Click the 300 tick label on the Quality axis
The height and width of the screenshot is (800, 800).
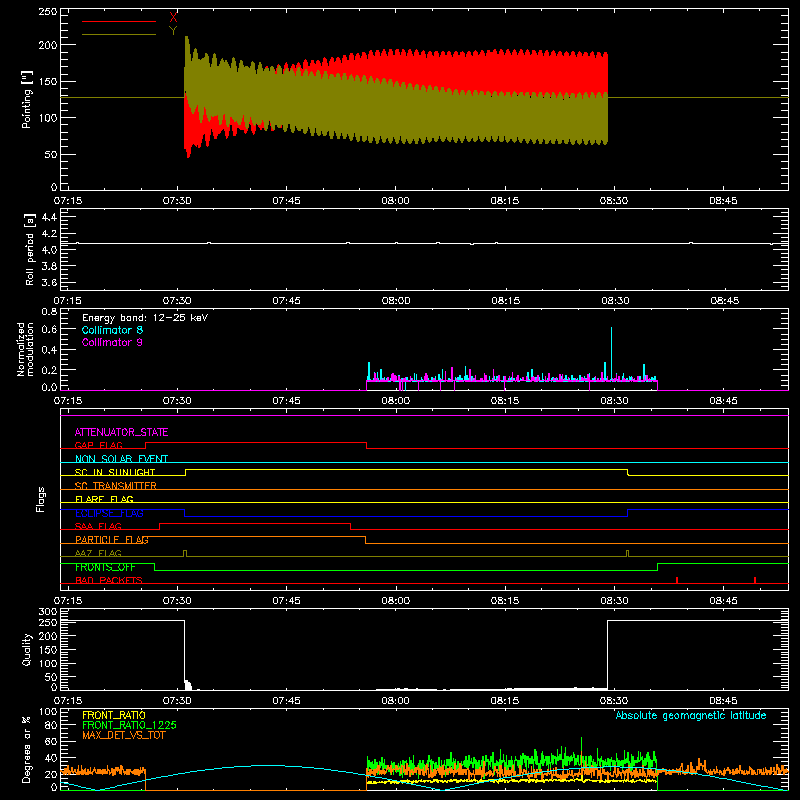coord(48,612)
